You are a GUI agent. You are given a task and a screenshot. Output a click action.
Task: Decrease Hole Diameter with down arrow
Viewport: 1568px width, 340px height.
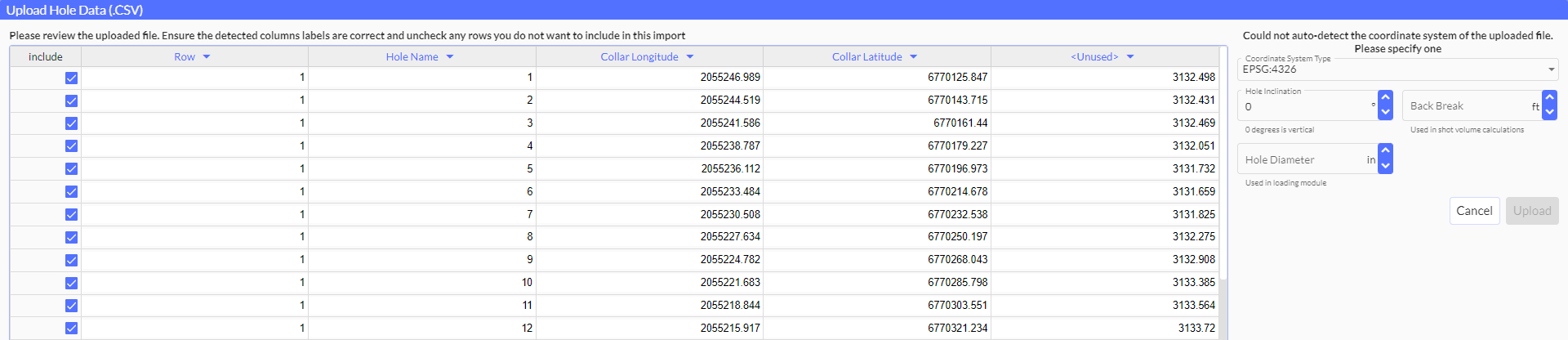pyautogui.click(x=1385, y=166)
